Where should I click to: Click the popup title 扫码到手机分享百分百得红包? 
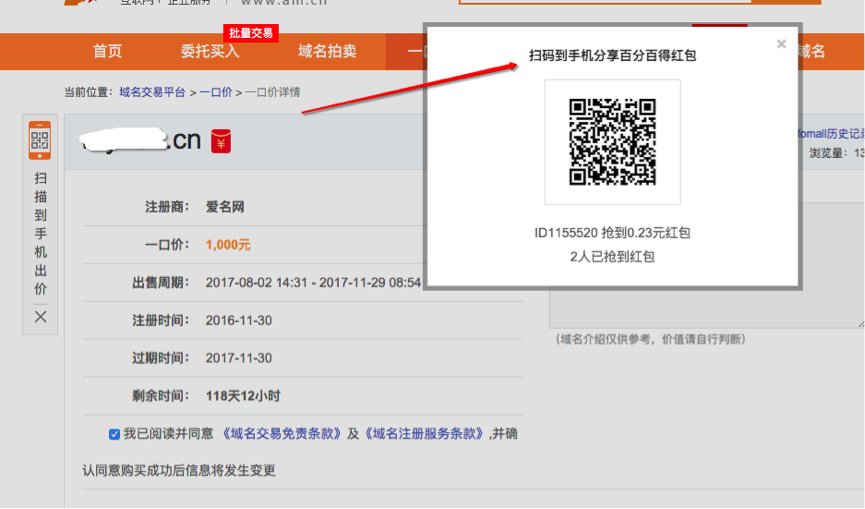[612, 55]
